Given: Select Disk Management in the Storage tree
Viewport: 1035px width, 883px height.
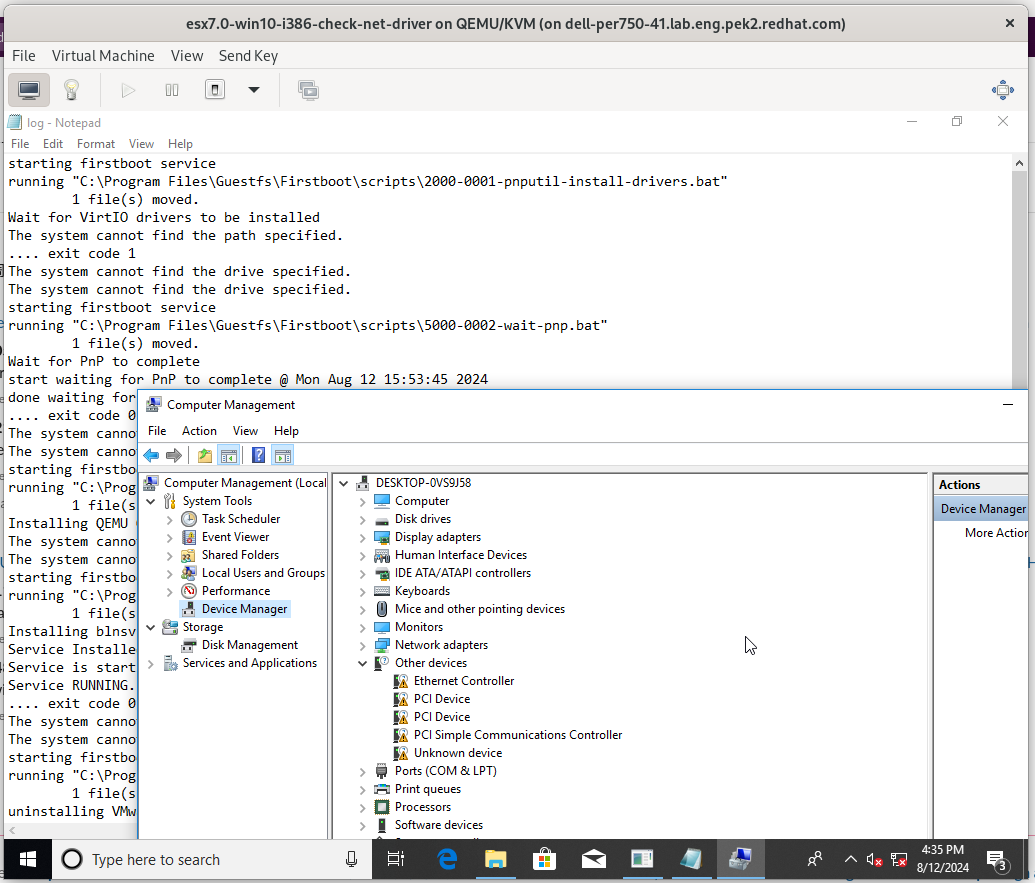Looking at the screenshot, I should 249,645.
